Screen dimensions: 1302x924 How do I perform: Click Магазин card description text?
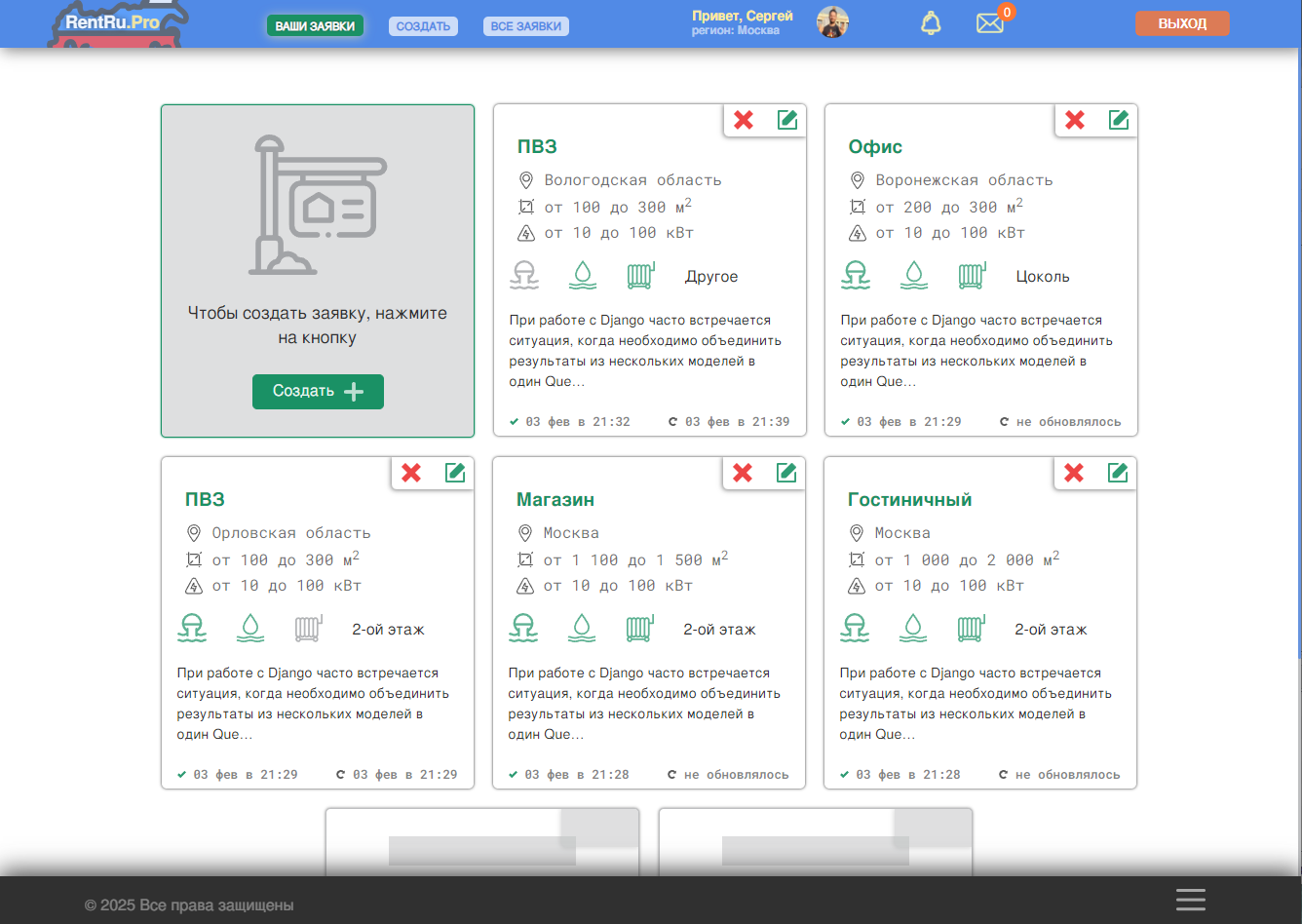click(644, 704)
